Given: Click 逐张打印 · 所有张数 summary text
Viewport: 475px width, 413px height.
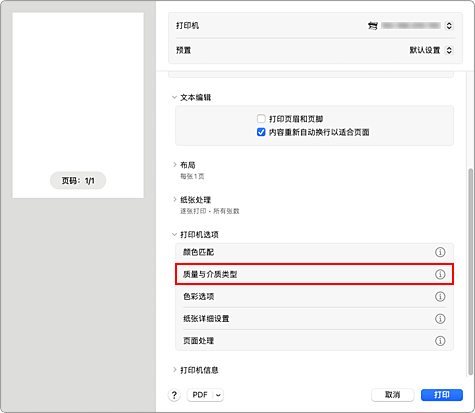Looking at the screenshot, I should click(x=210, y=211).
